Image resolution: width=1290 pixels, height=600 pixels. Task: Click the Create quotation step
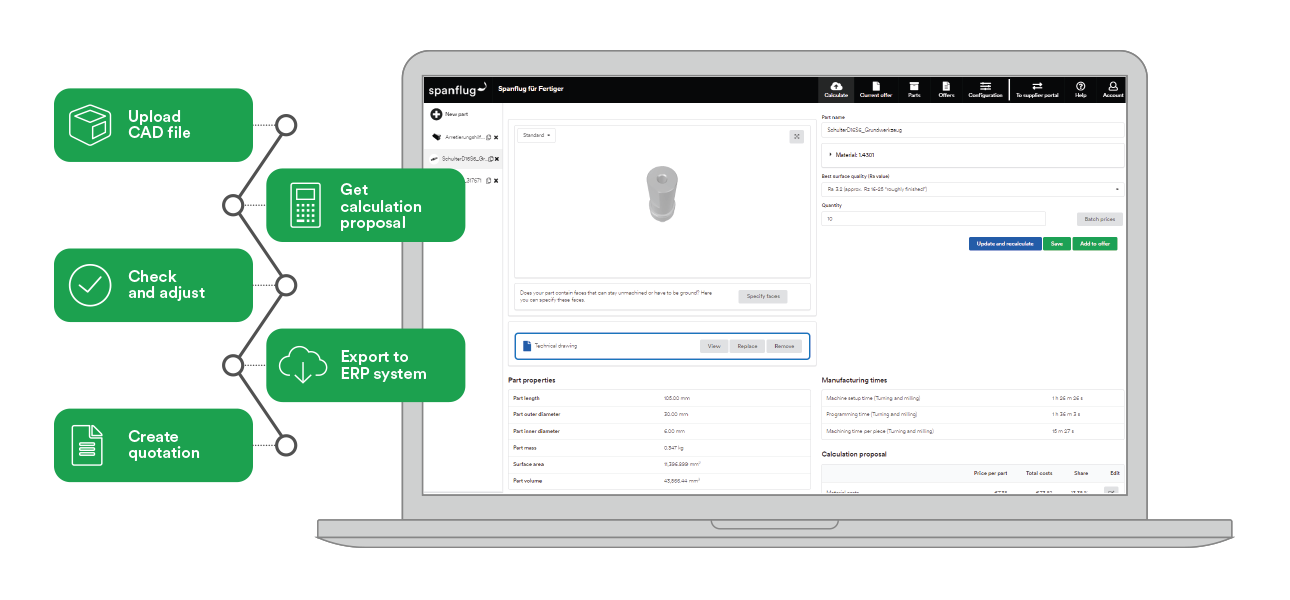[153, 445]
